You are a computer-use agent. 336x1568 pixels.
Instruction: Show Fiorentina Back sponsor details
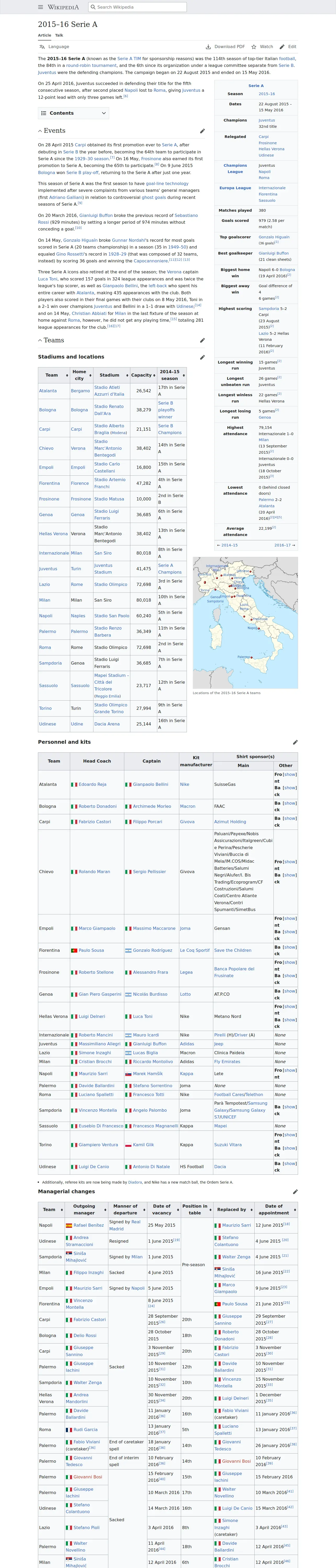(x=290, y=947)
